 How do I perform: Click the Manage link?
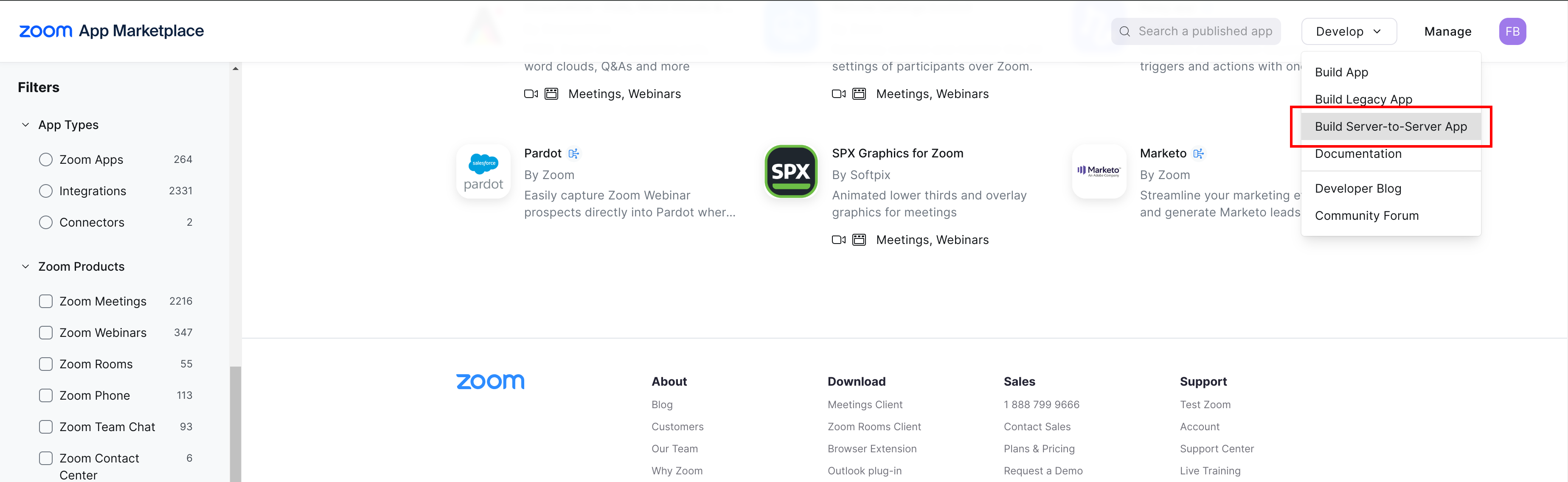pyautogui.click(x=1447, y=31)
